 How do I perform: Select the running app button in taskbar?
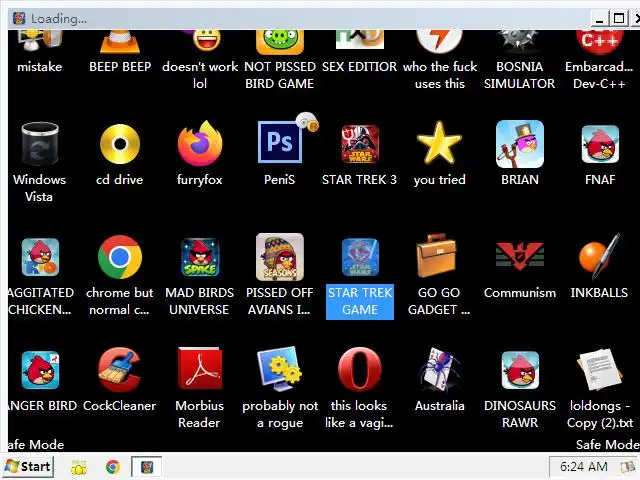click(x=147, y=467)
